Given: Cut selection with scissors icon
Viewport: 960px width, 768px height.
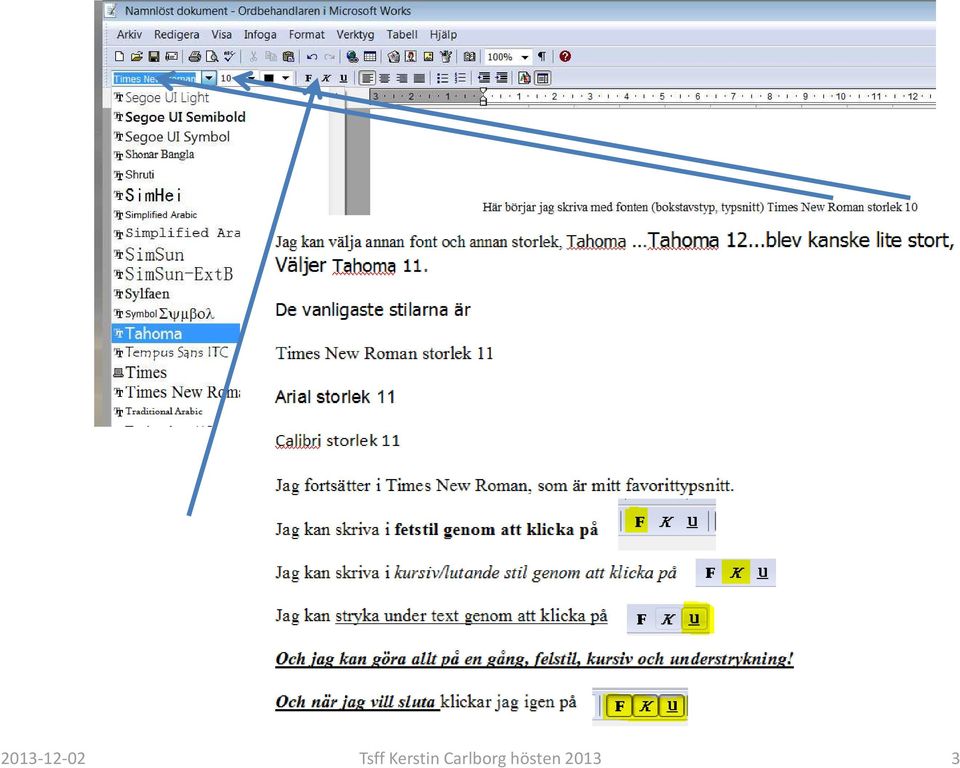Looking at the screenshot, I should [x=253, y=56].
